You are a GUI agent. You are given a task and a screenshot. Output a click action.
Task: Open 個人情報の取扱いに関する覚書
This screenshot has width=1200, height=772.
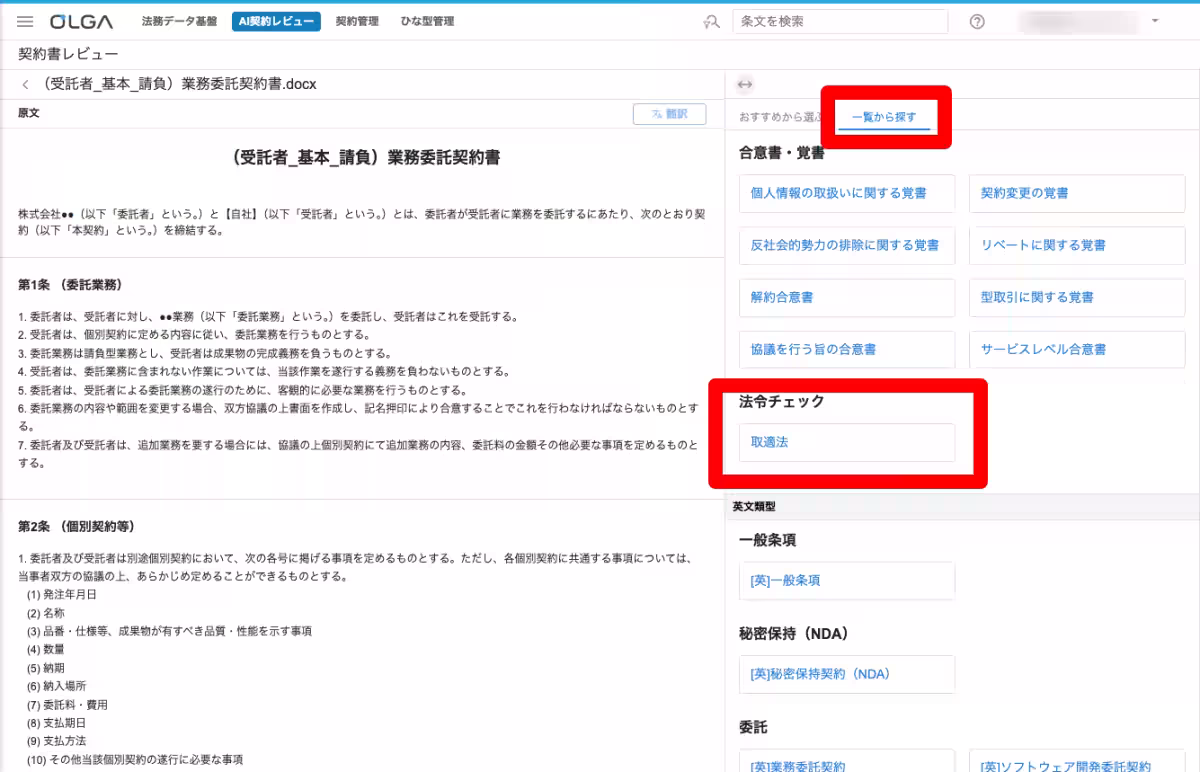846,193
